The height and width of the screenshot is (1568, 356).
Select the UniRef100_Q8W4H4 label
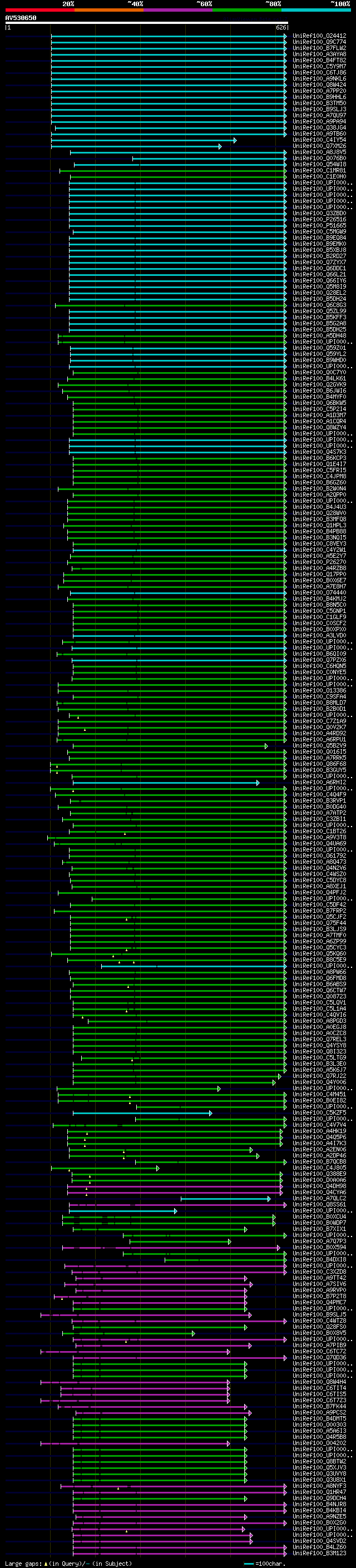319,1382
